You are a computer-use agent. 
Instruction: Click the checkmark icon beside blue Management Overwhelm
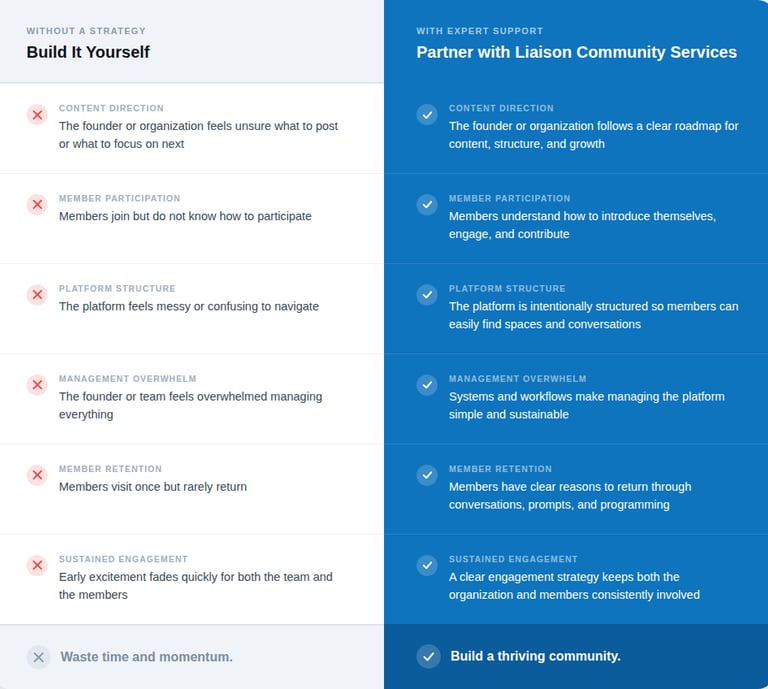pyautogui.click(x=427, y=385)
